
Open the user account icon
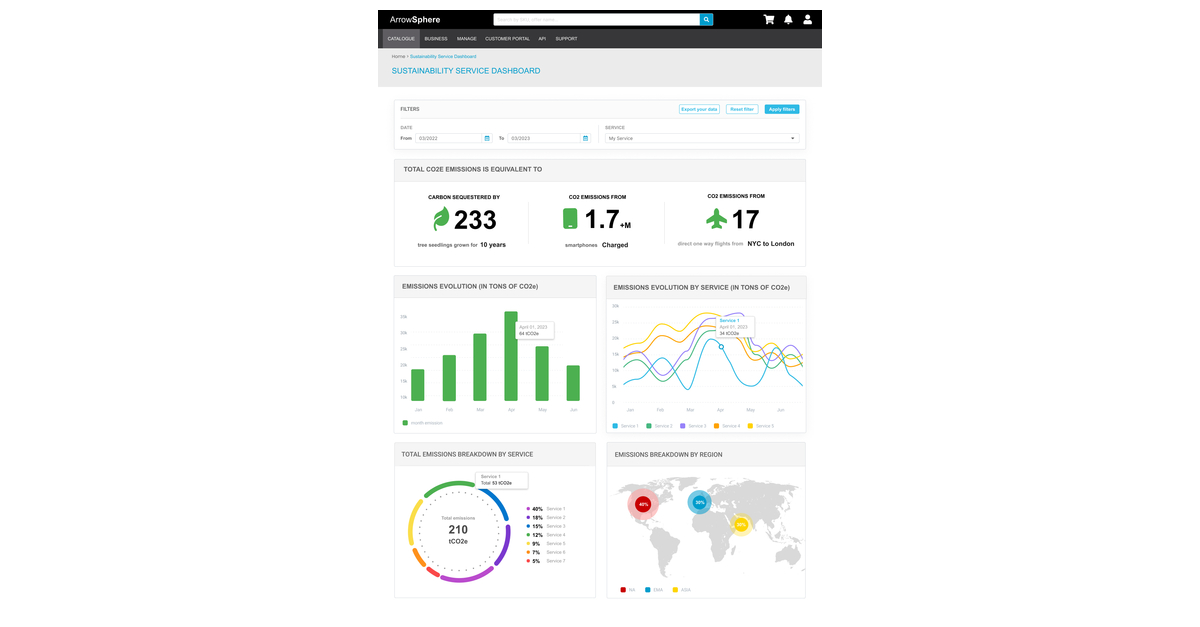click(x=808, y=19)
